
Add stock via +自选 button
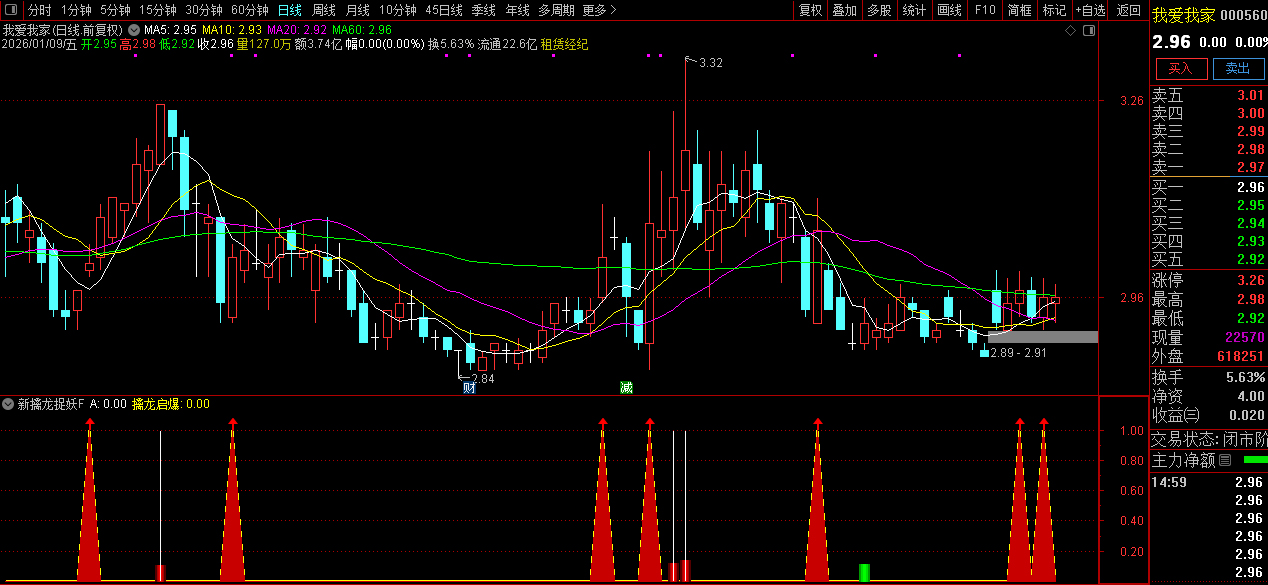point(1090,10)
